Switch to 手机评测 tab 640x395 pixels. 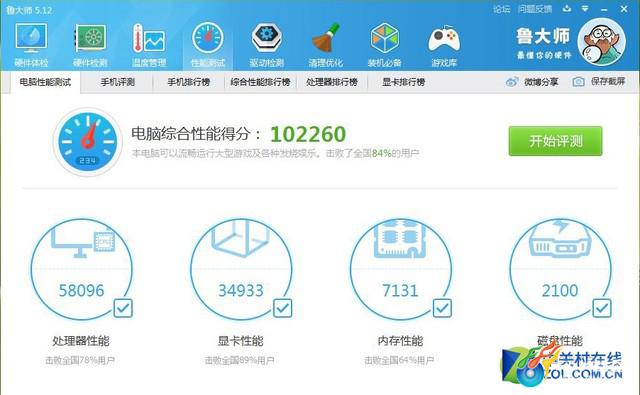pyautogui.click(x=118, y=82)
